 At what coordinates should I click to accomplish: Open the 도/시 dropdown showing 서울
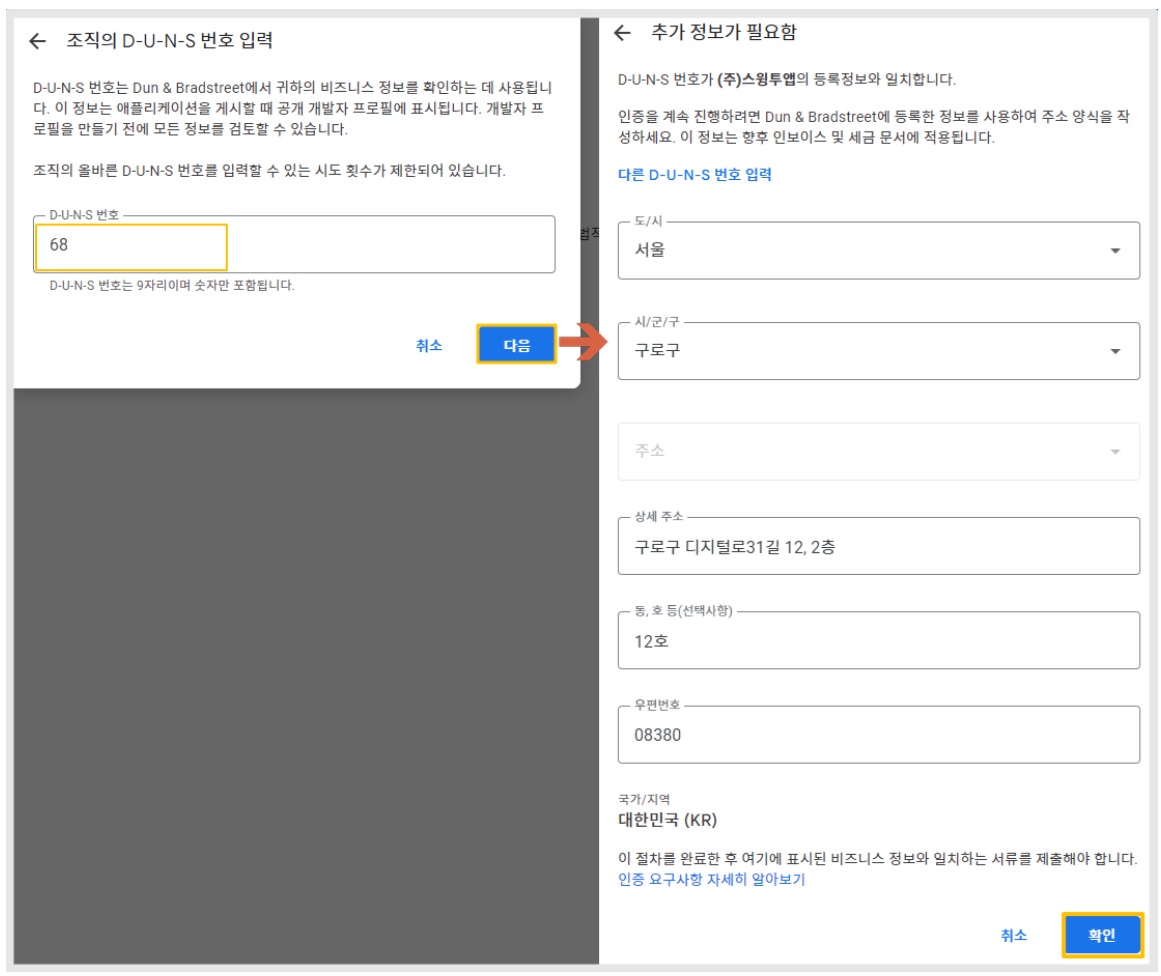tap(878, 250)
